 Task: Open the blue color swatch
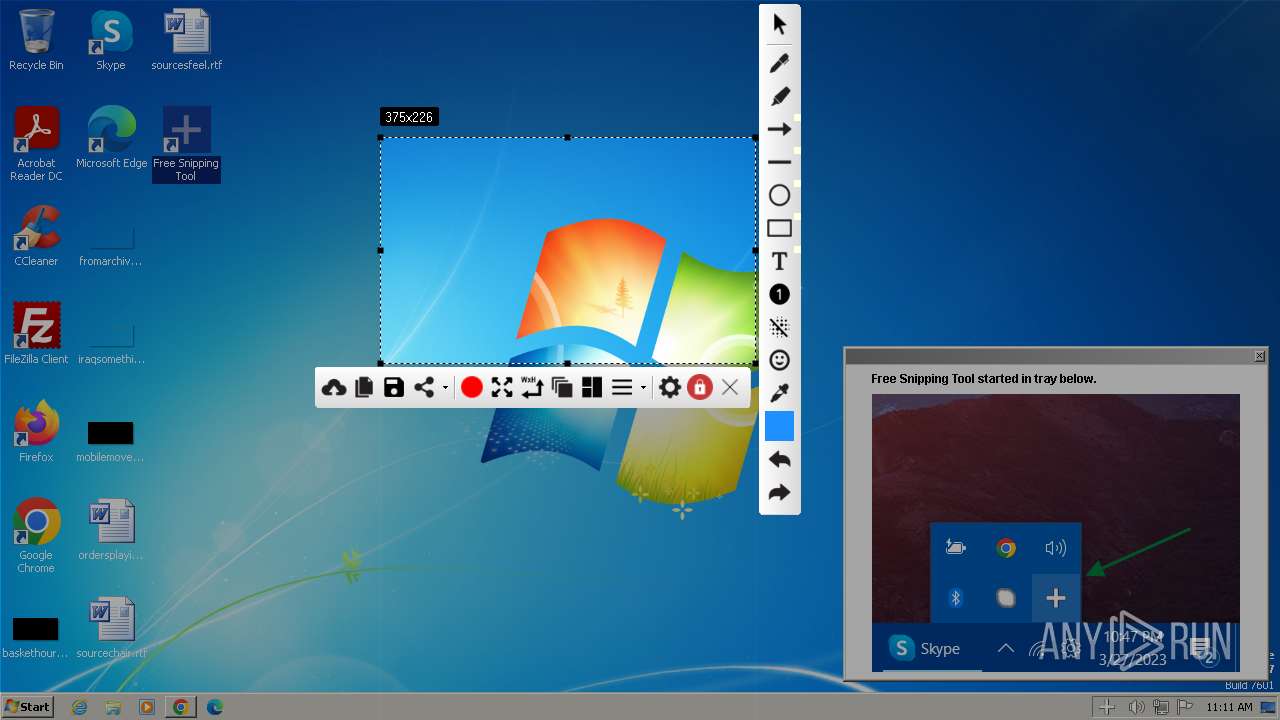coord(779,426)
